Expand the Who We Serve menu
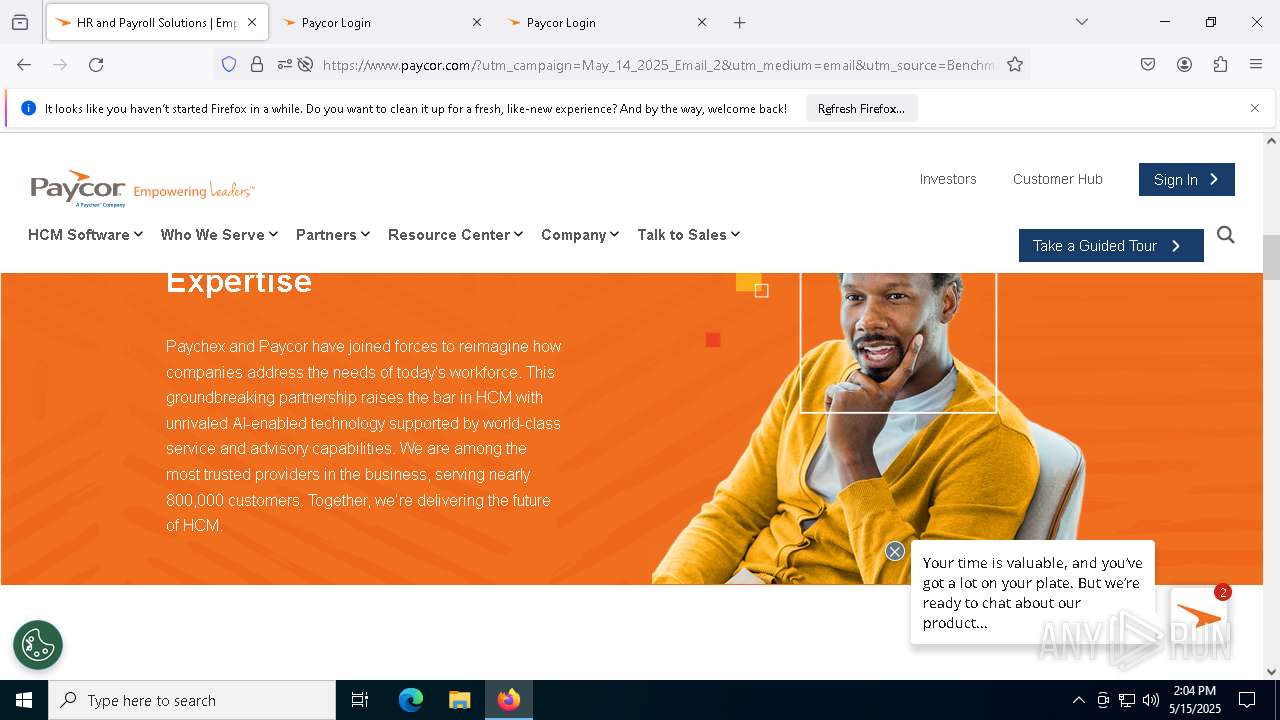Viewport: 1280px width, 720px height. click(x=219, y=234)
